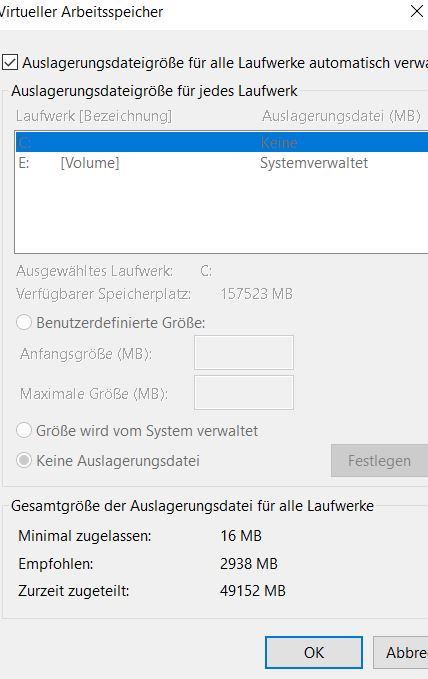The width and height of the screenshot is (428, 679).
Task: Select Größe wird vom System verwaltet
Action: 24,430
